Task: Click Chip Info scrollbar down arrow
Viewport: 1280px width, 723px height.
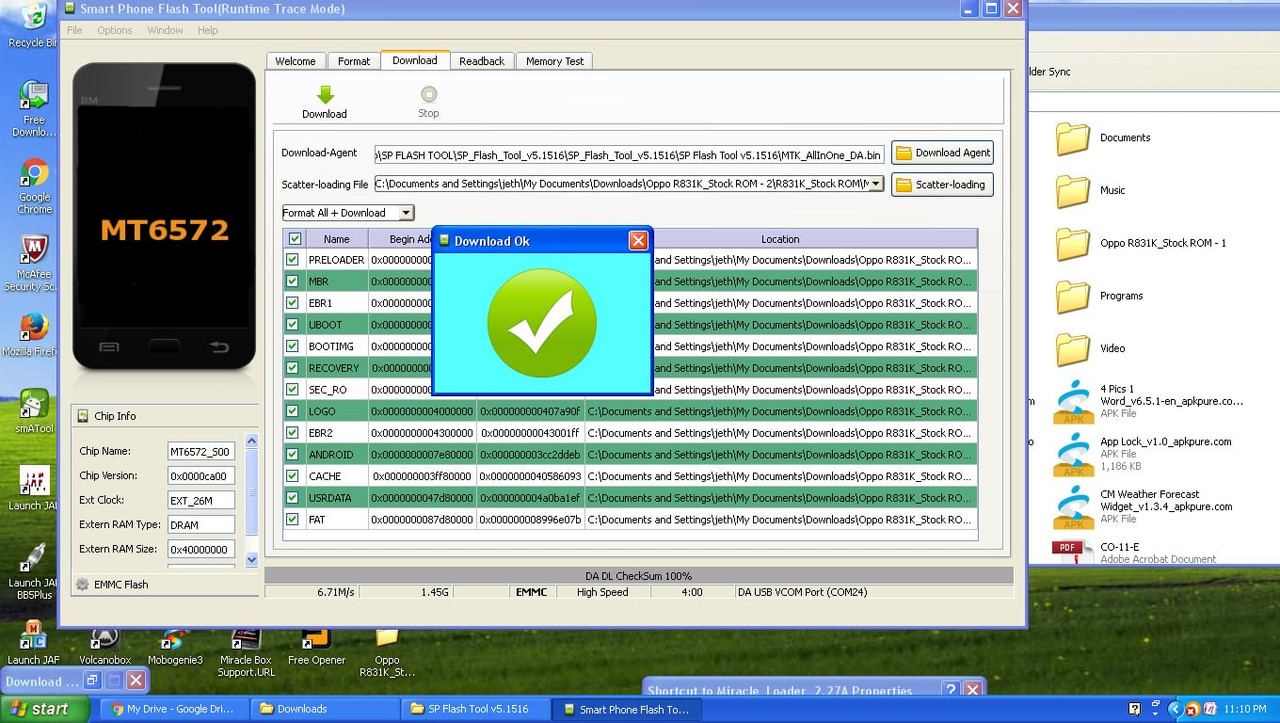Action: (251, 560)
